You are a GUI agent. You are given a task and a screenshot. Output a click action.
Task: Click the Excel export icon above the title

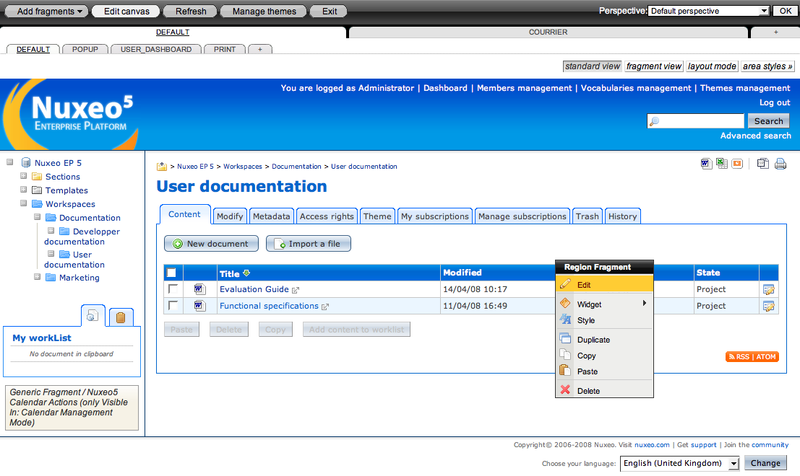pyautogui.click(x=722, y=164)
